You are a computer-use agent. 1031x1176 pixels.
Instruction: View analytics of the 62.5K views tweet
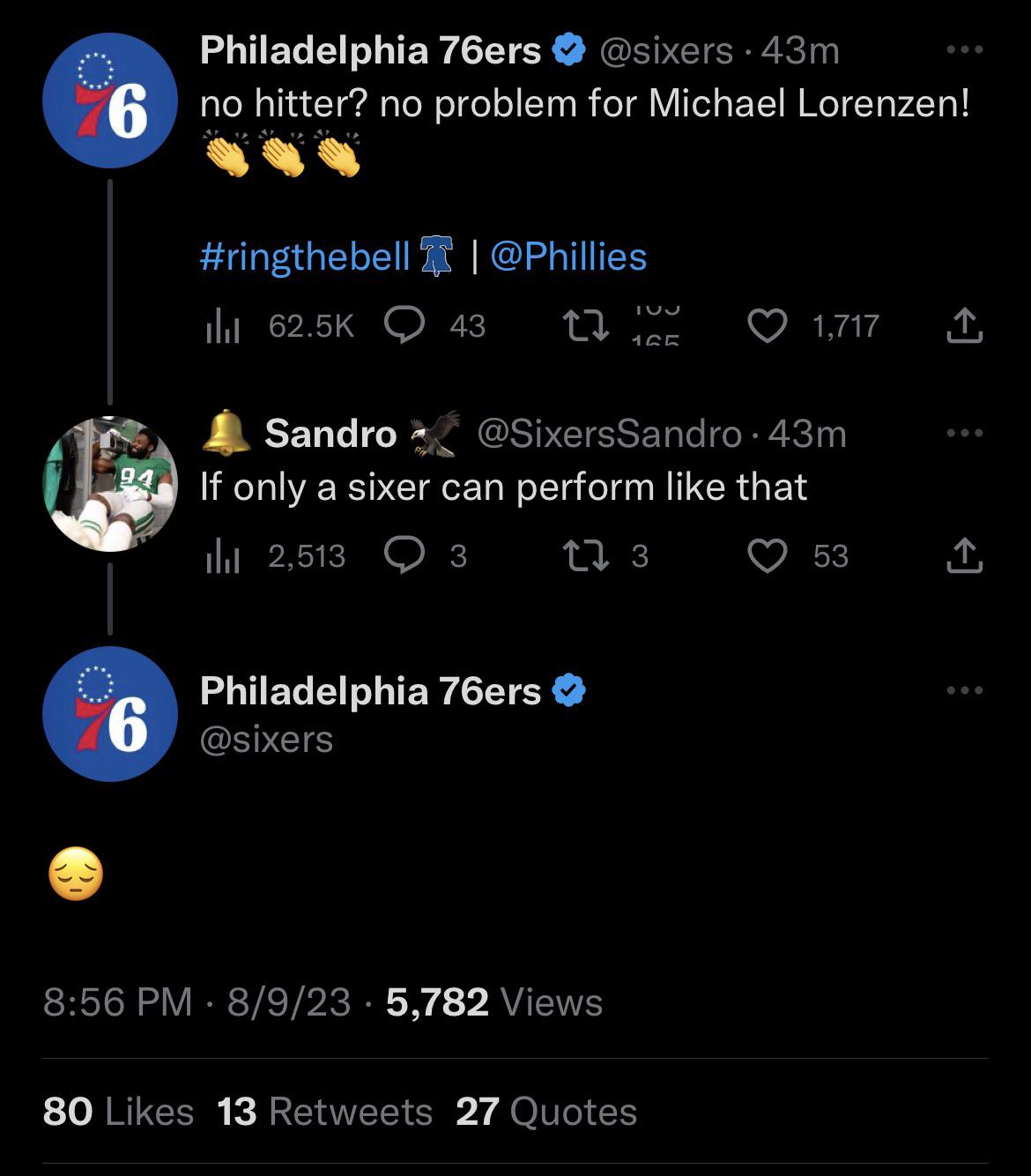click(223, 326)
